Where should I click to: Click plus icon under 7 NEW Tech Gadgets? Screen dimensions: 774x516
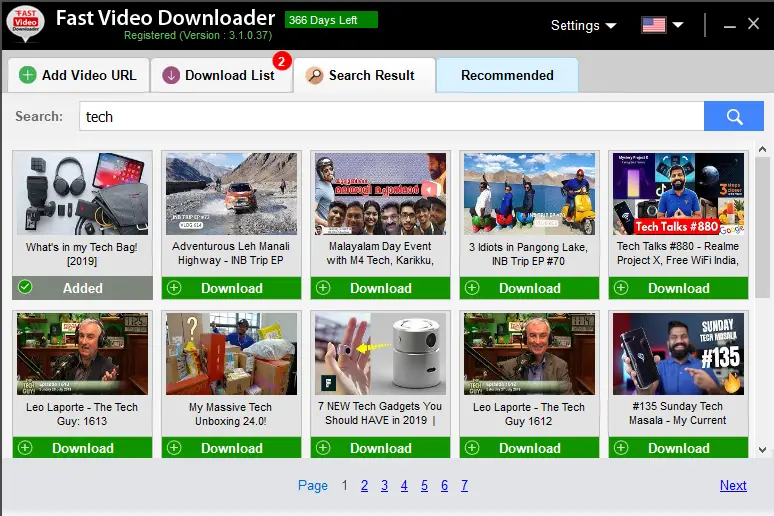[323, 448]
